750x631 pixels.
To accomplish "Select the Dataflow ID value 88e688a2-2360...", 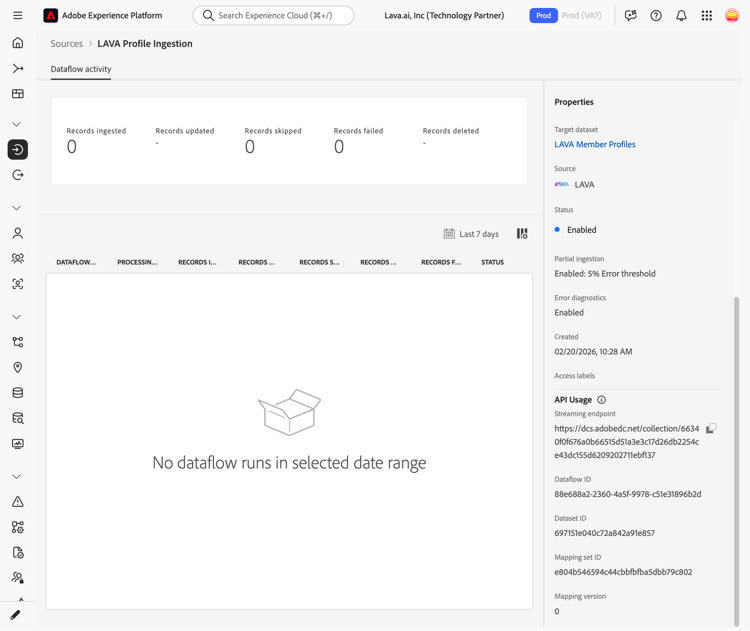I will [628, 494].
